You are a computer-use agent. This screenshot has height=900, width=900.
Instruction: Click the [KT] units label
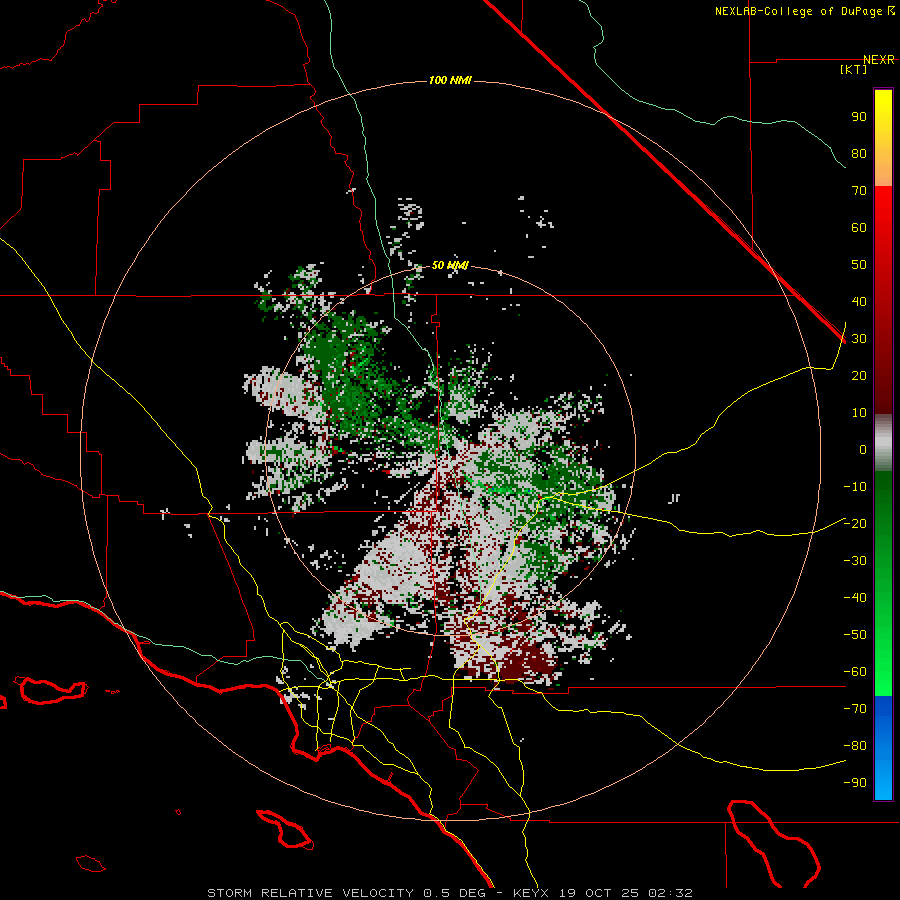click(854, 69)
